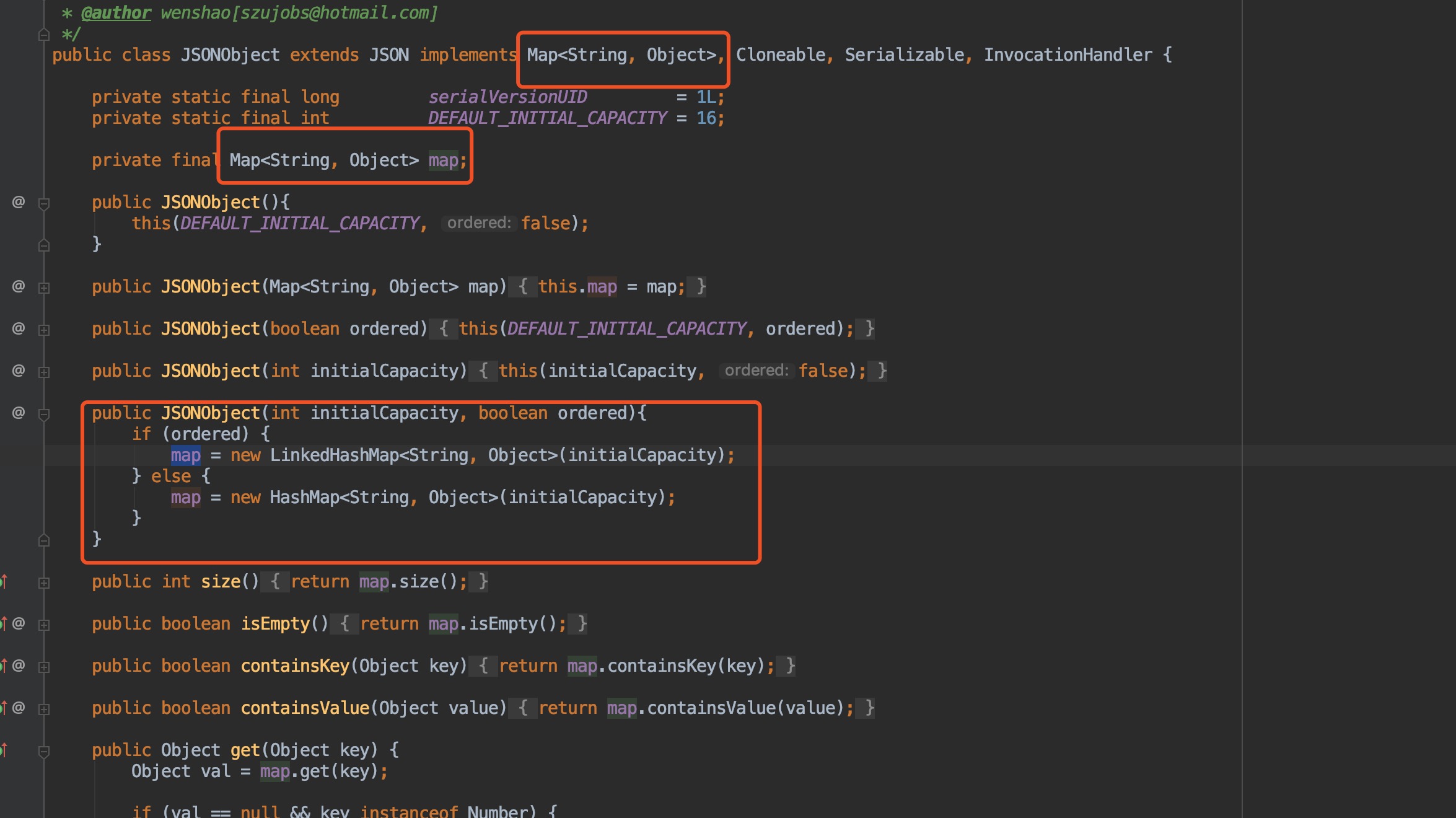Click the @ gutter icon beside no-arg JSONObject() constructor
This screenshot has width=1456, height=818.
[19, 202]
